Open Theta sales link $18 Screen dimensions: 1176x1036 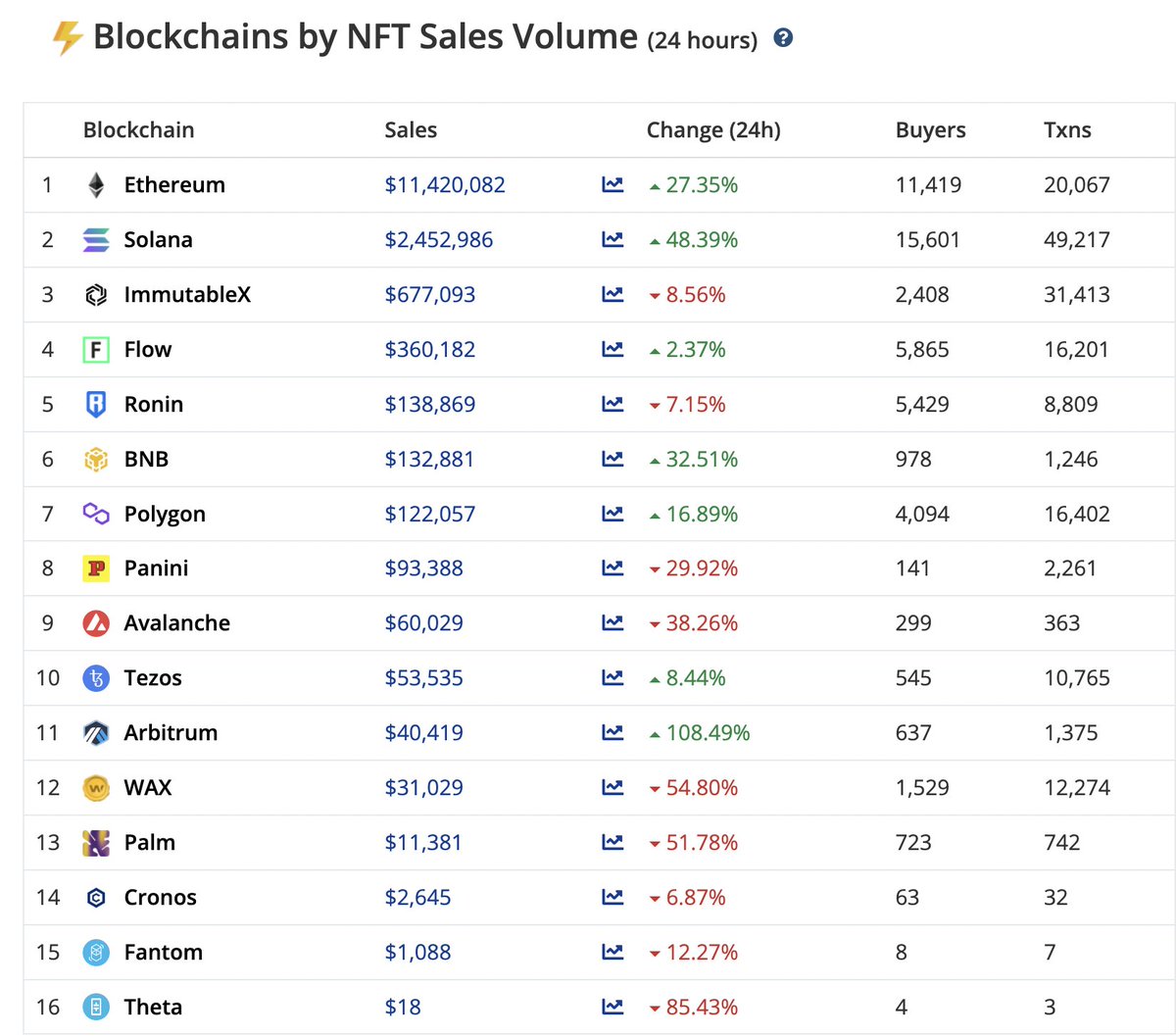click(403, 1008)
